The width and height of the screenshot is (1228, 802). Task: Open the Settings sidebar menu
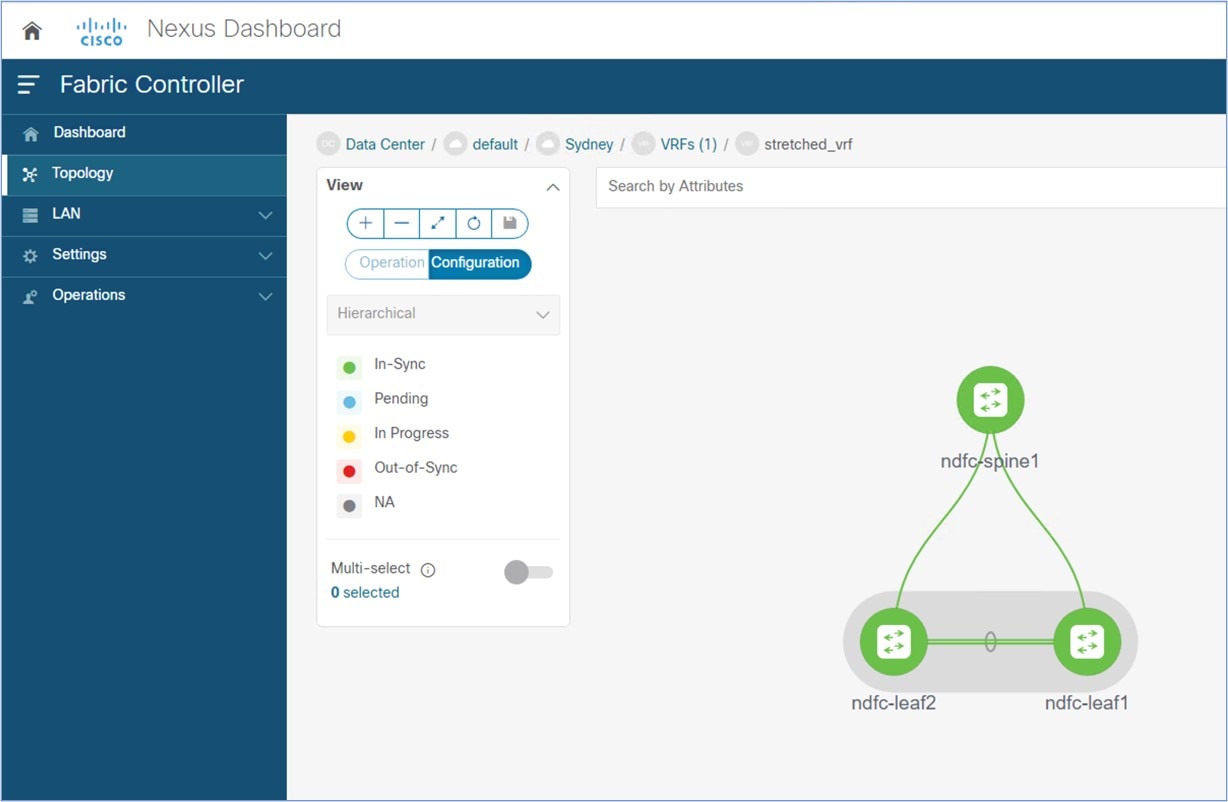click(144, 256)
